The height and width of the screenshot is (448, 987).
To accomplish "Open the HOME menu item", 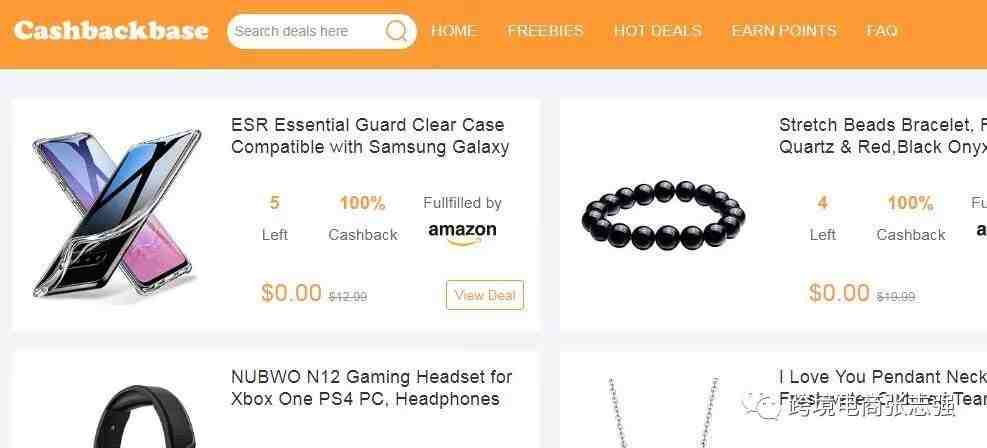I will [454, 30].
